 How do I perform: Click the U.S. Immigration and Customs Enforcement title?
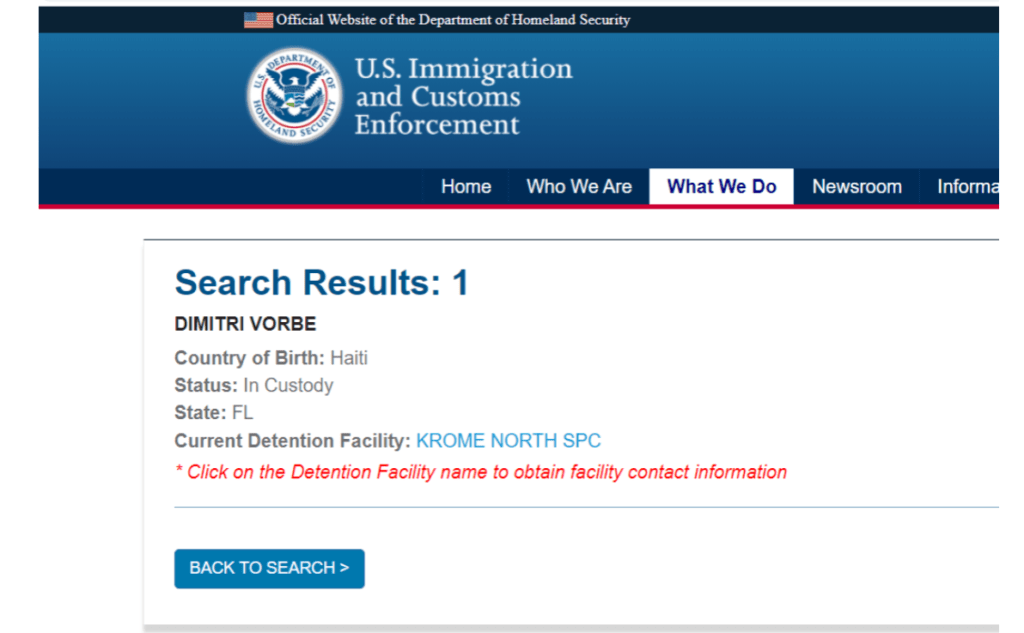tap(463, 96)
